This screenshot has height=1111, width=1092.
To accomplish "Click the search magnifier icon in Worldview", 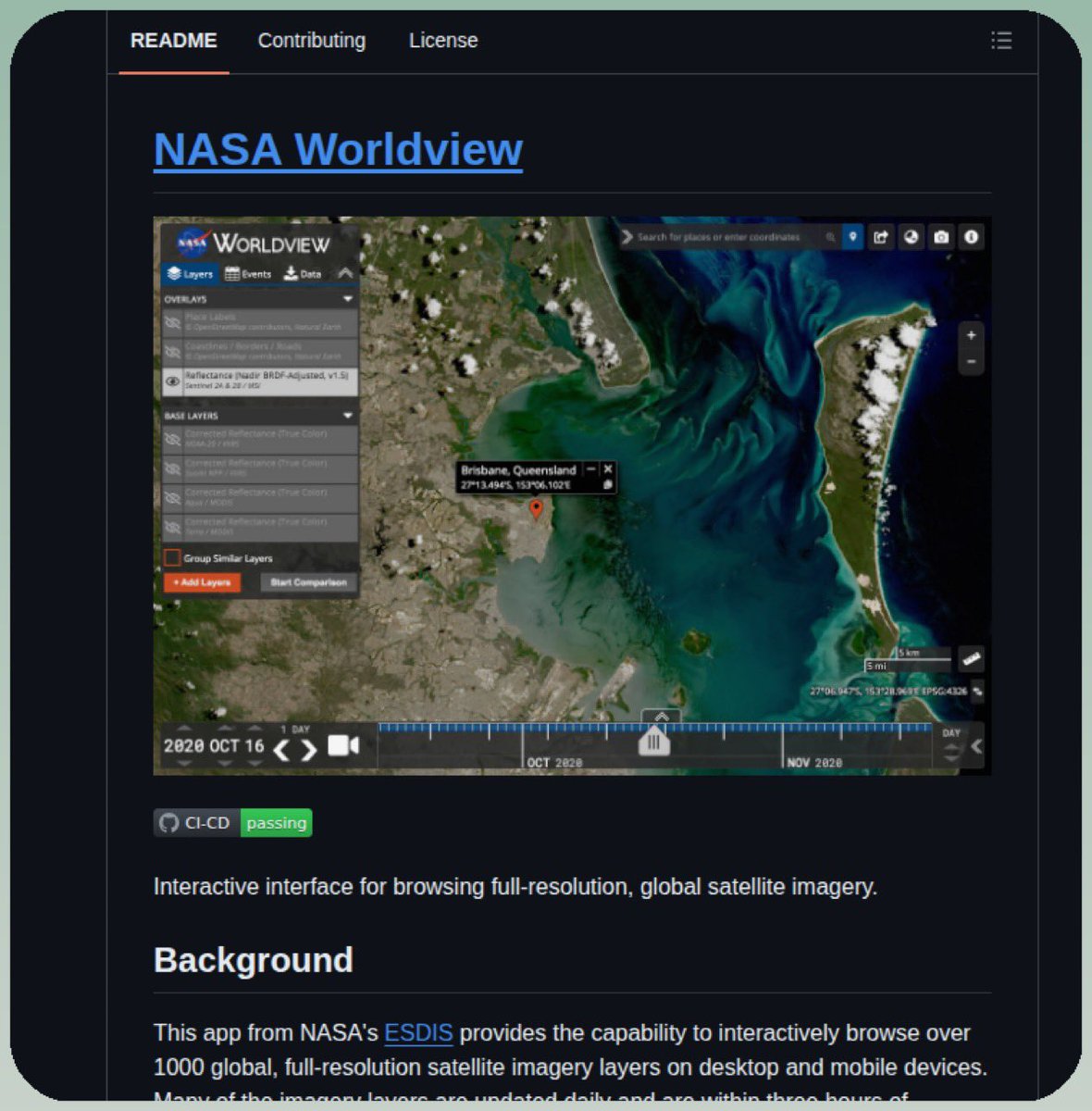I will tap(830, 237).
